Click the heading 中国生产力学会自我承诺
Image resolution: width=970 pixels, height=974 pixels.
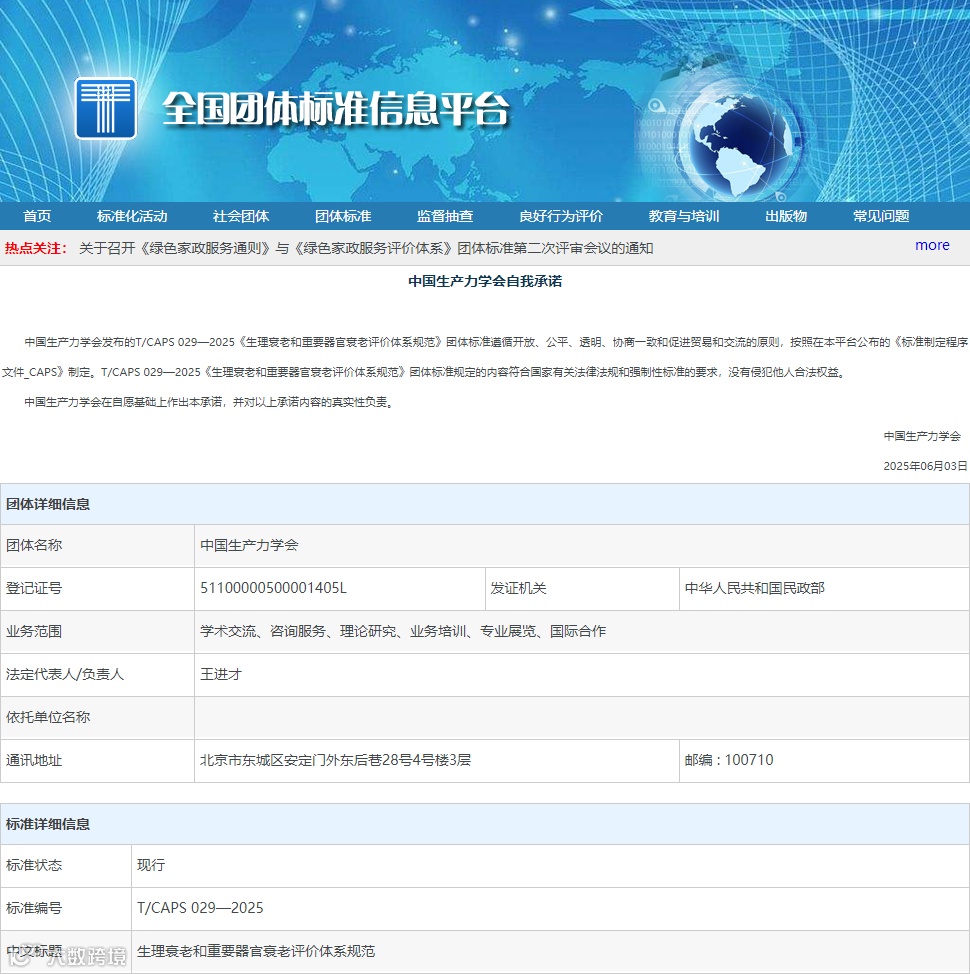(485, 281)
